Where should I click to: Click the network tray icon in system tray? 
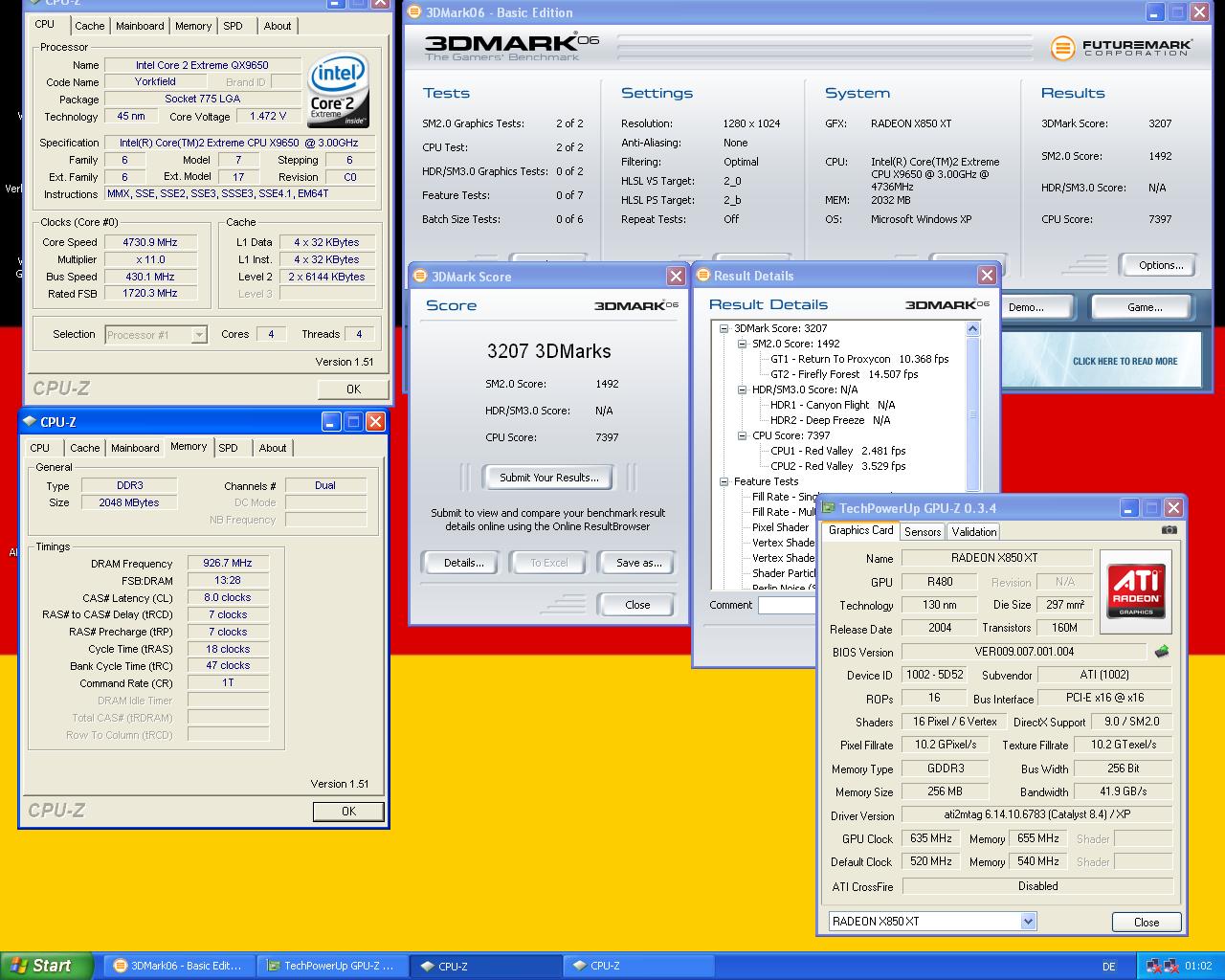click(1154, 966)
